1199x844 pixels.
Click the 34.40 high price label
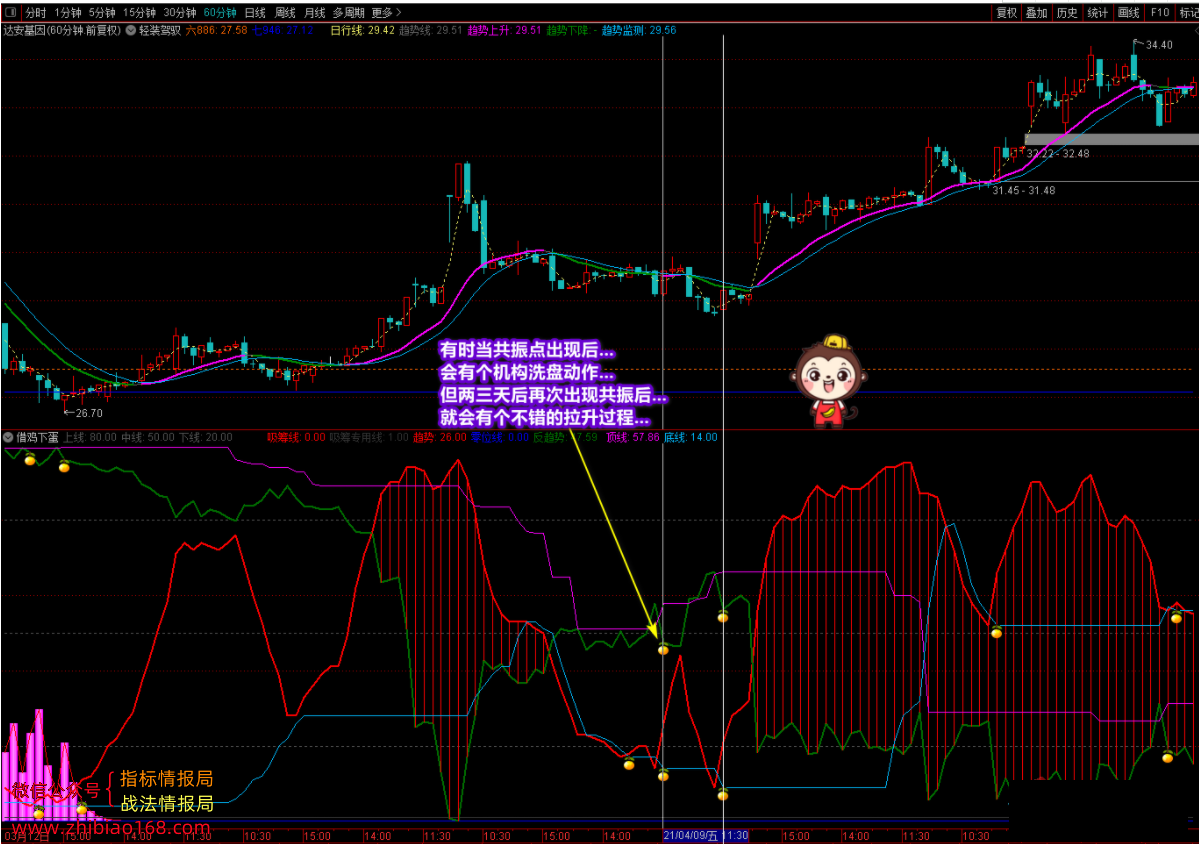pyautogui.click(x=1158, y=45)
